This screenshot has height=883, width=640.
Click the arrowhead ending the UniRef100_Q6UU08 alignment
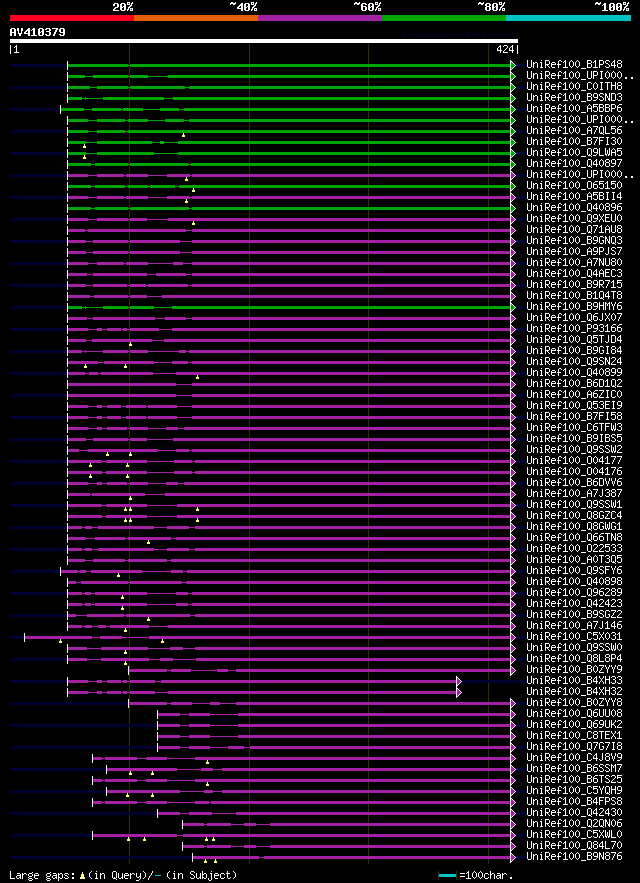tap(513, 715)
